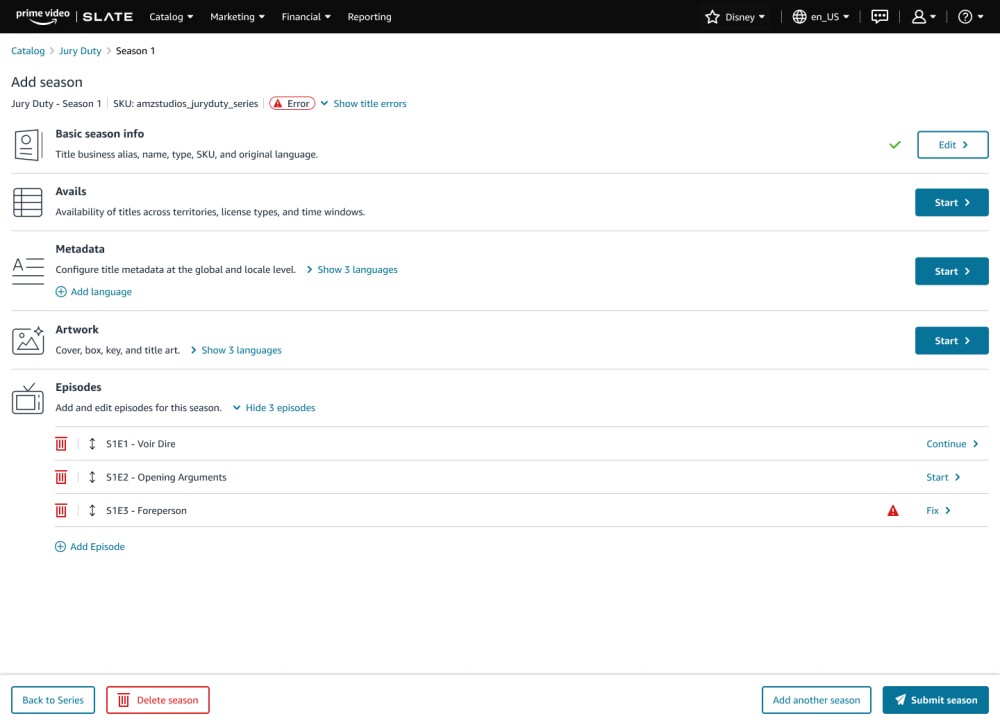Click the Jury Duty breadcrumb link

point(80,51)
